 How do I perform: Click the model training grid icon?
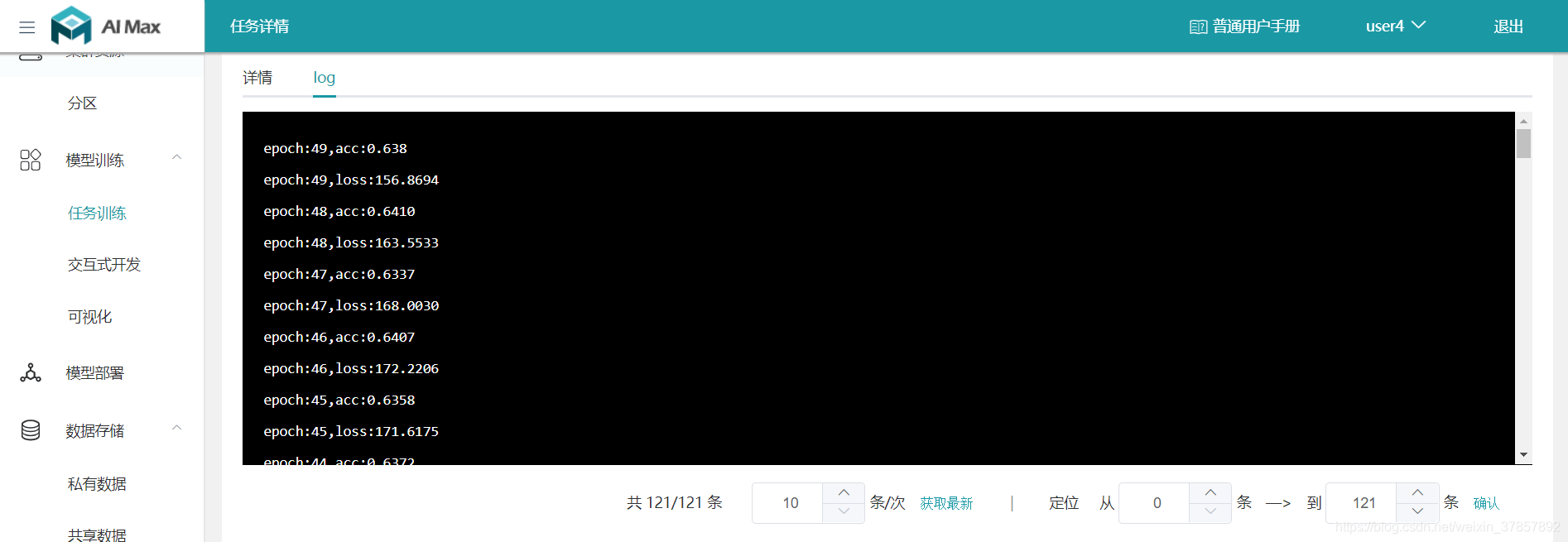(x=31, y=160)
